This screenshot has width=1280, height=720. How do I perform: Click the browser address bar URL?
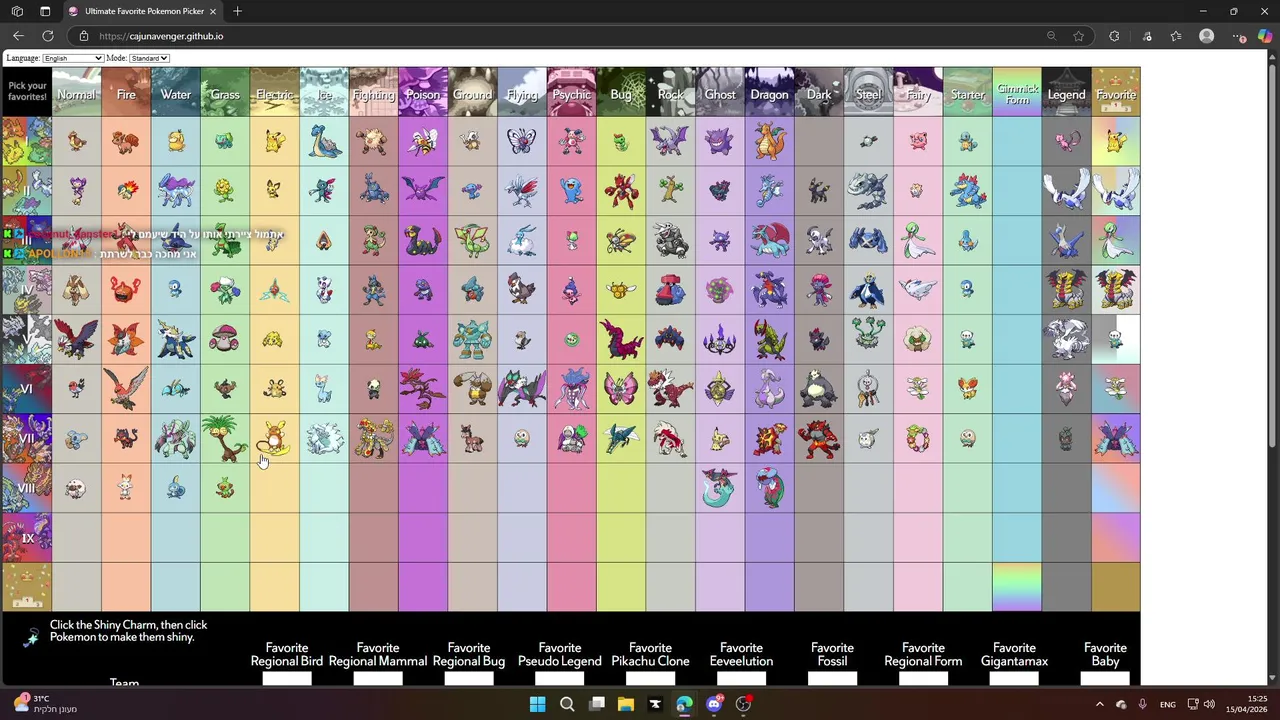pos(161,36)
